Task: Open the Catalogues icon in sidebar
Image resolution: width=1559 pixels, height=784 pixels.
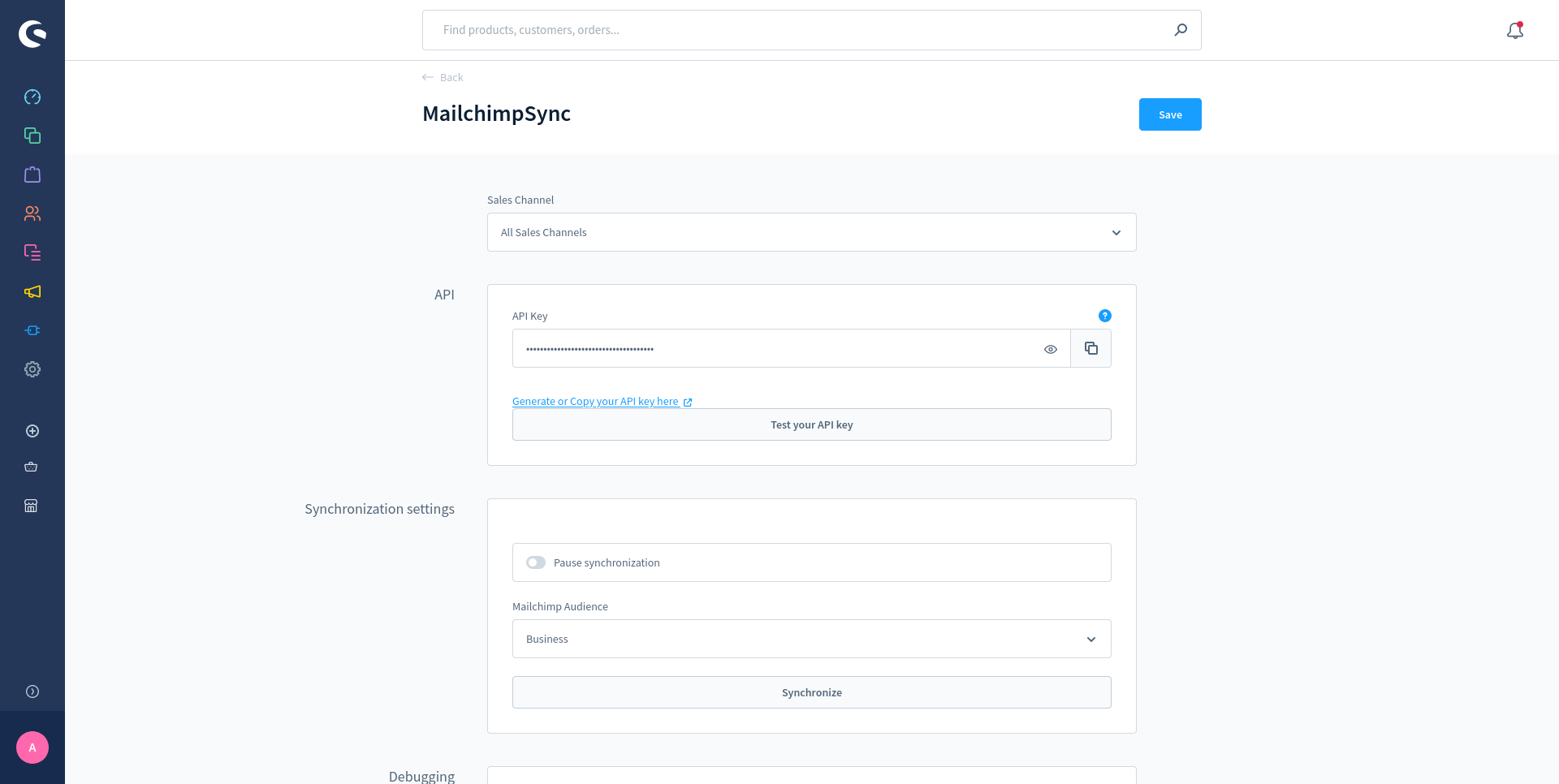Action: point(32,136)
